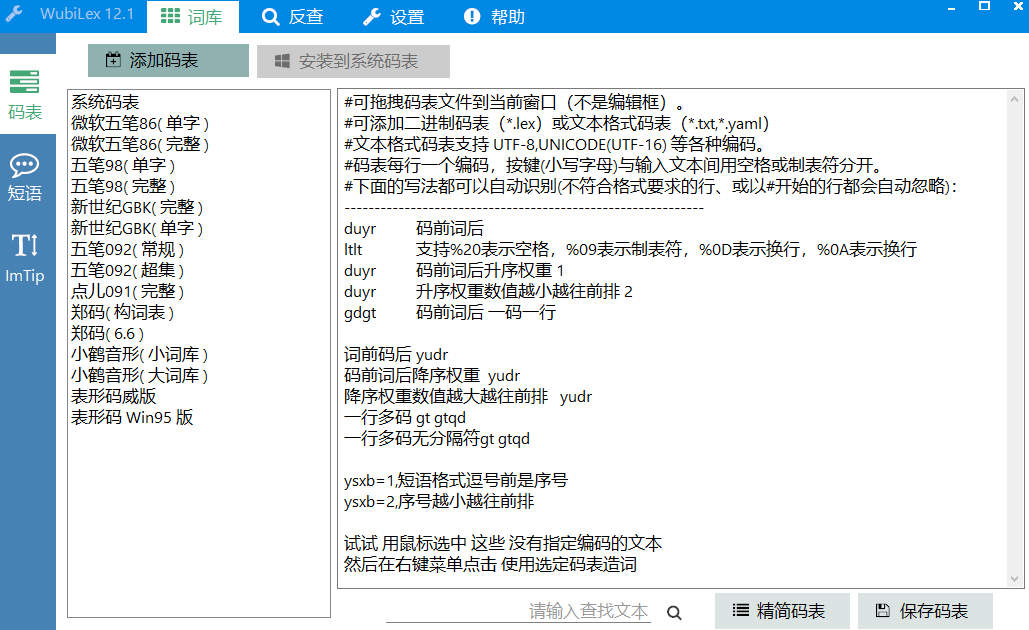Select the 词库 tab

point(192,17)
